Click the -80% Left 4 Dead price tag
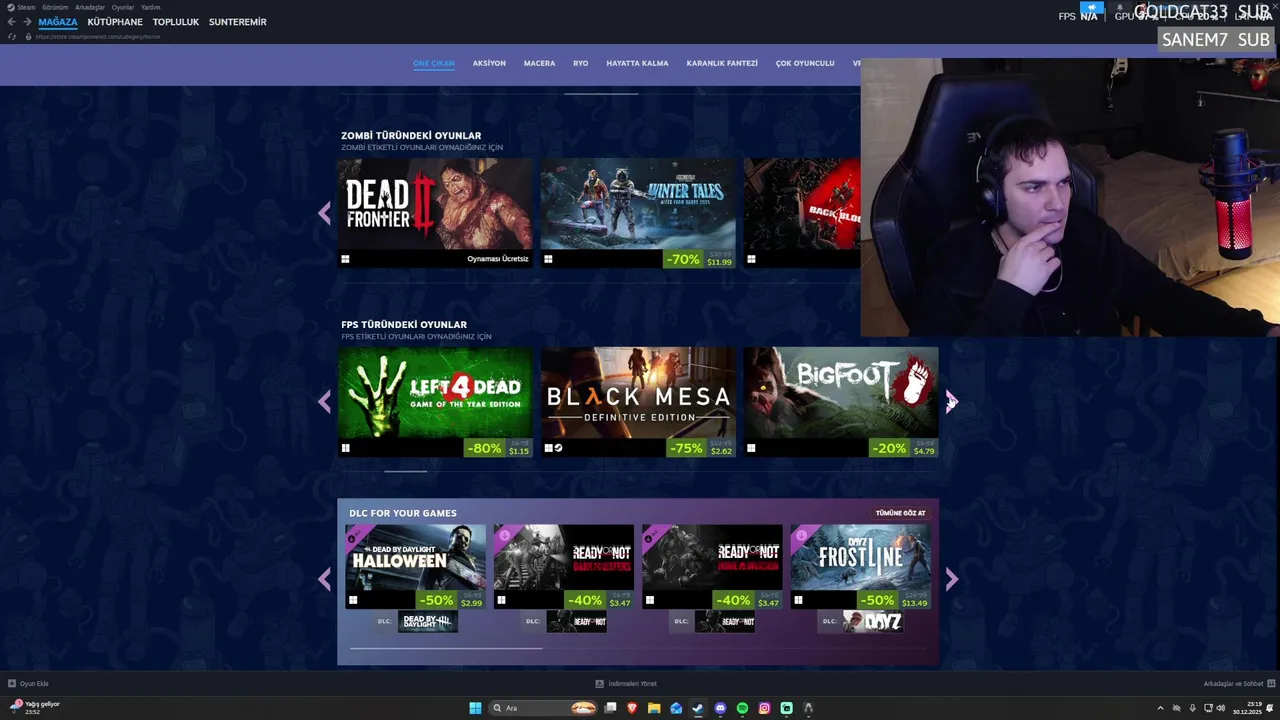 498,448
